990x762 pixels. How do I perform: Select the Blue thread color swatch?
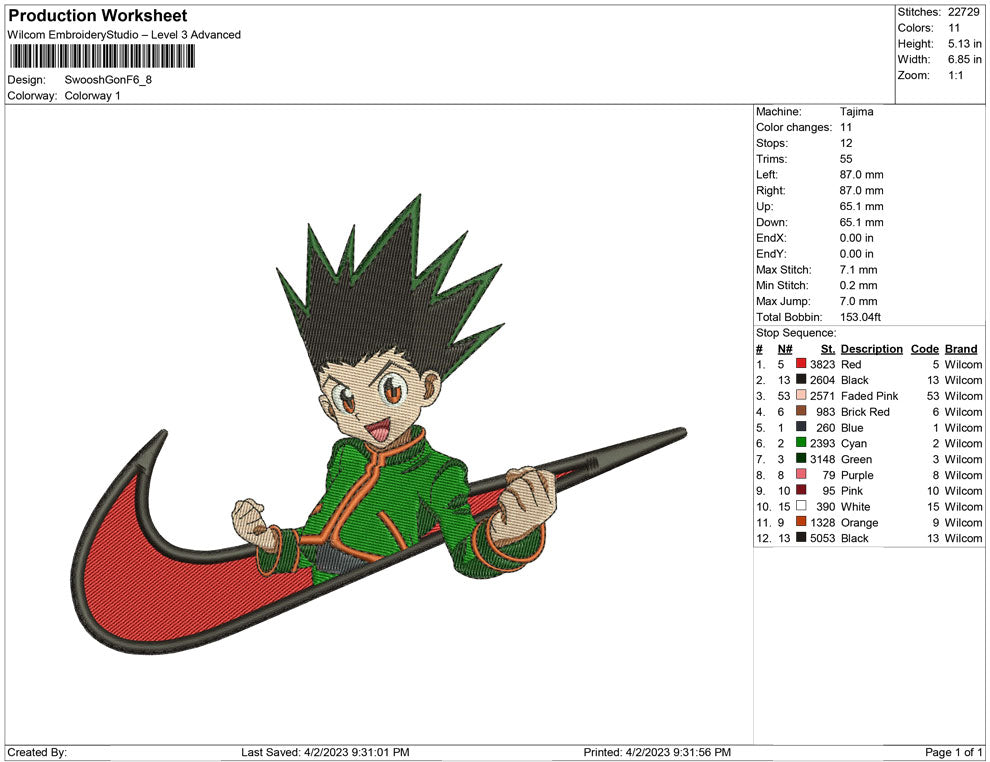pyautogui.click(x=801, y=427)
